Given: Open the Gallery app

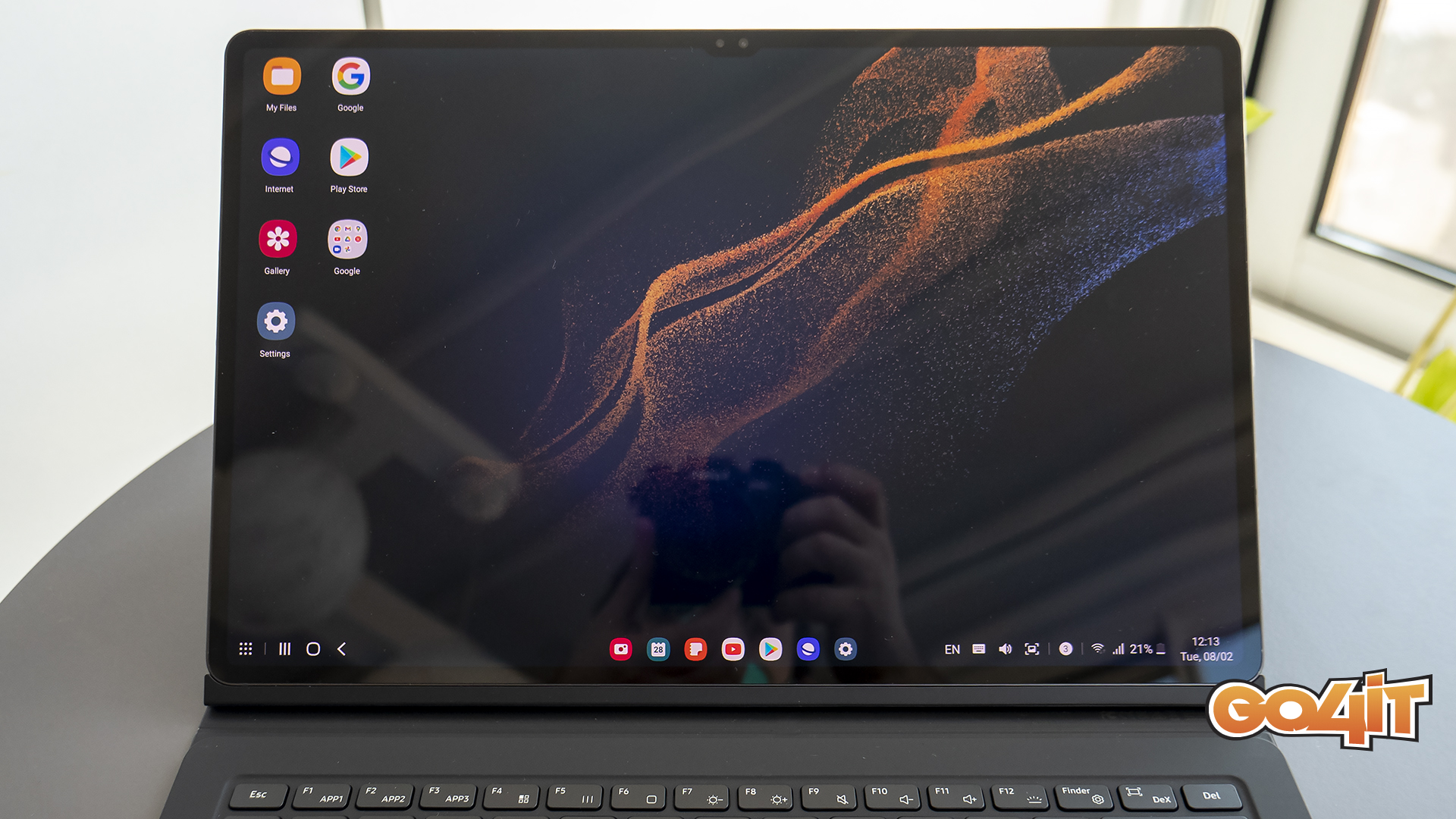Looking at the screenshot, I should [x=278, y=240].
